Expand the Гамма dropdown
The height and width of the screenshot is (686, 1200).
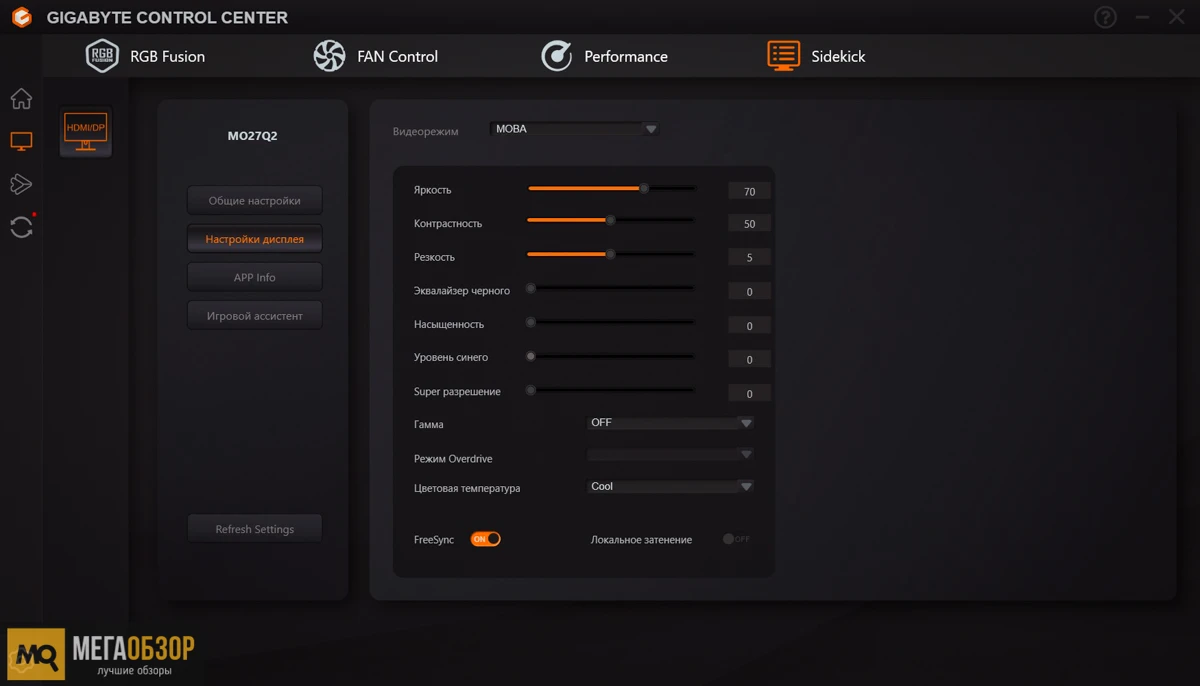(670, 423)
